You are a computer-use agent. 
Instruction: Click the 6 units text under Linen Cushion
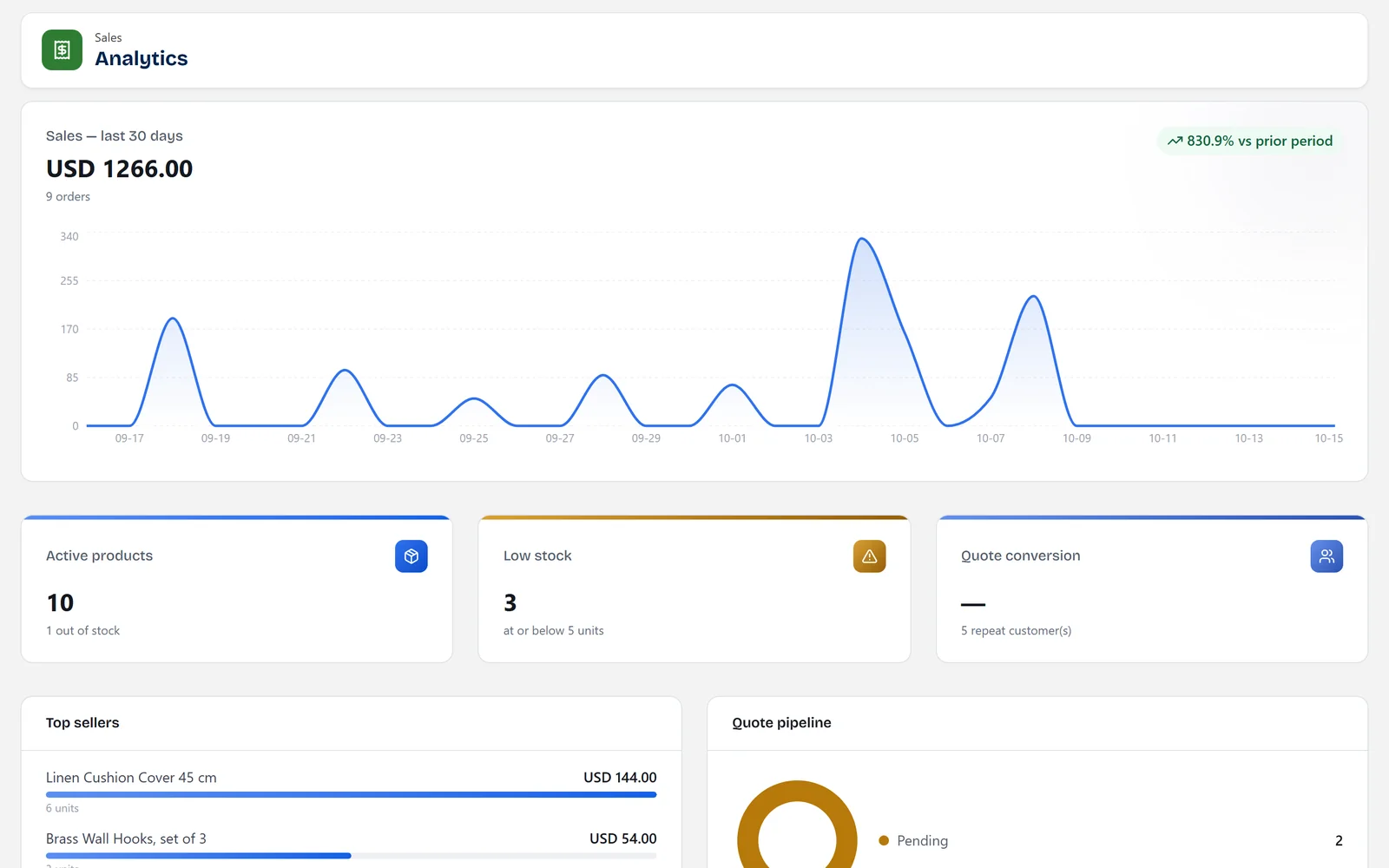pyautogui.click(x=63, y=808)
